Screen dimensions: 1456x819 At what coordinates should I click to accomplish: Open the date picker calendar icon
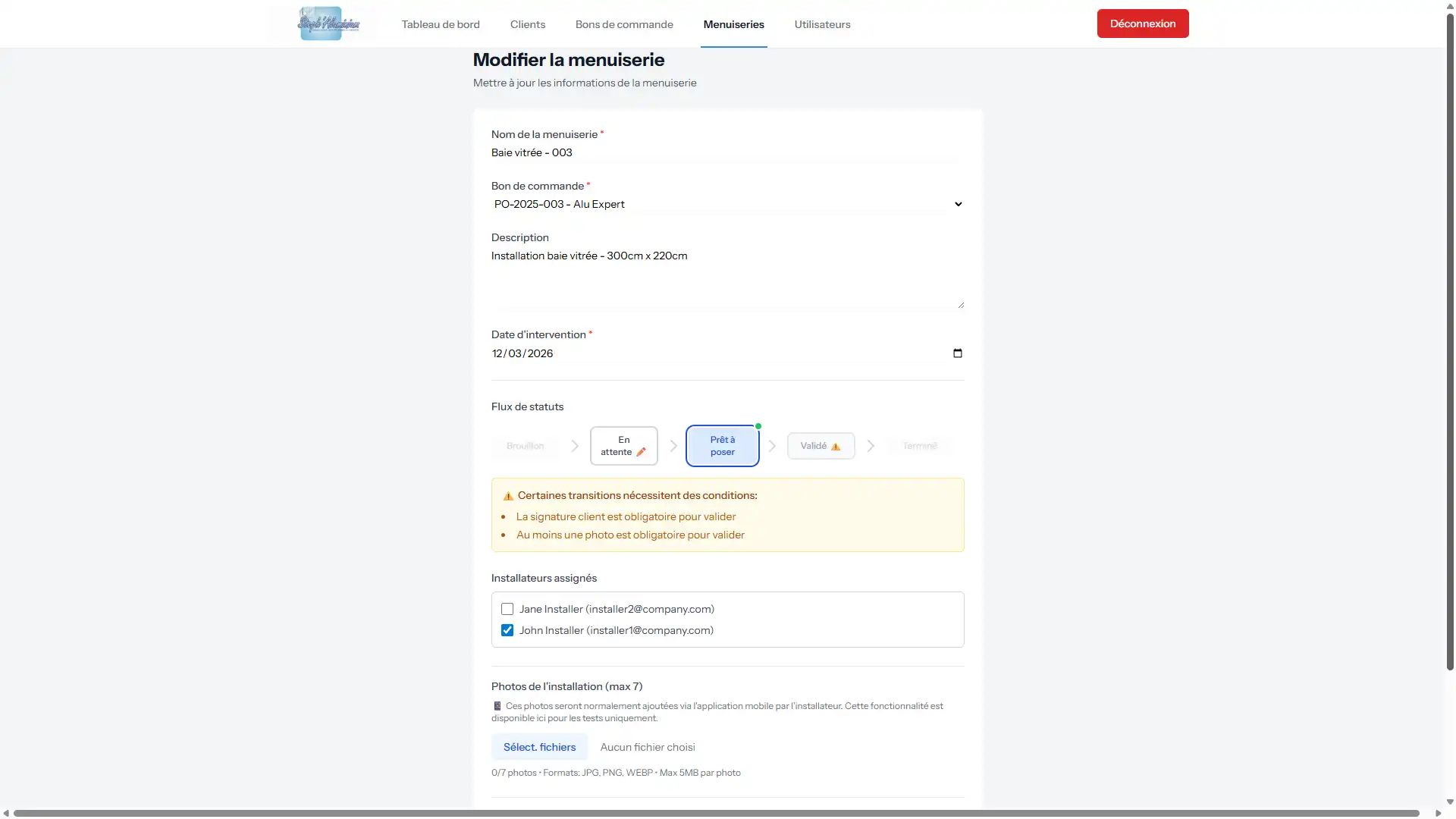pos(957,353)
